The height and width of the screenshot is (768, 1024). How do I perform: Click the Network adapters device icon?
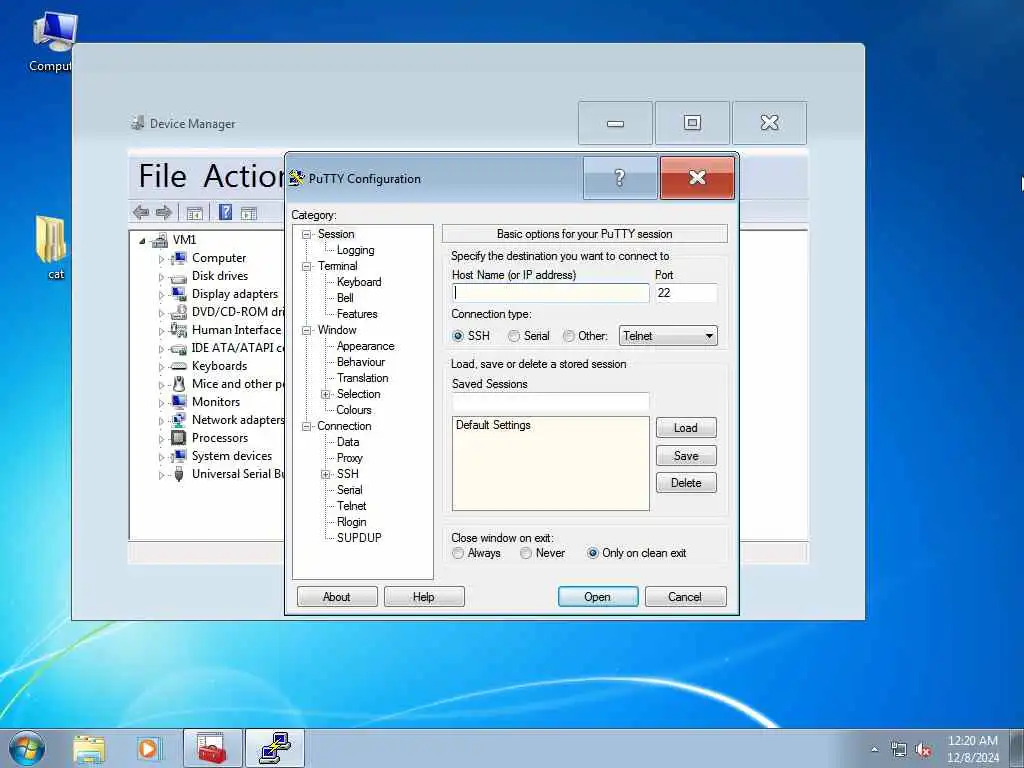tap(178, 420)
